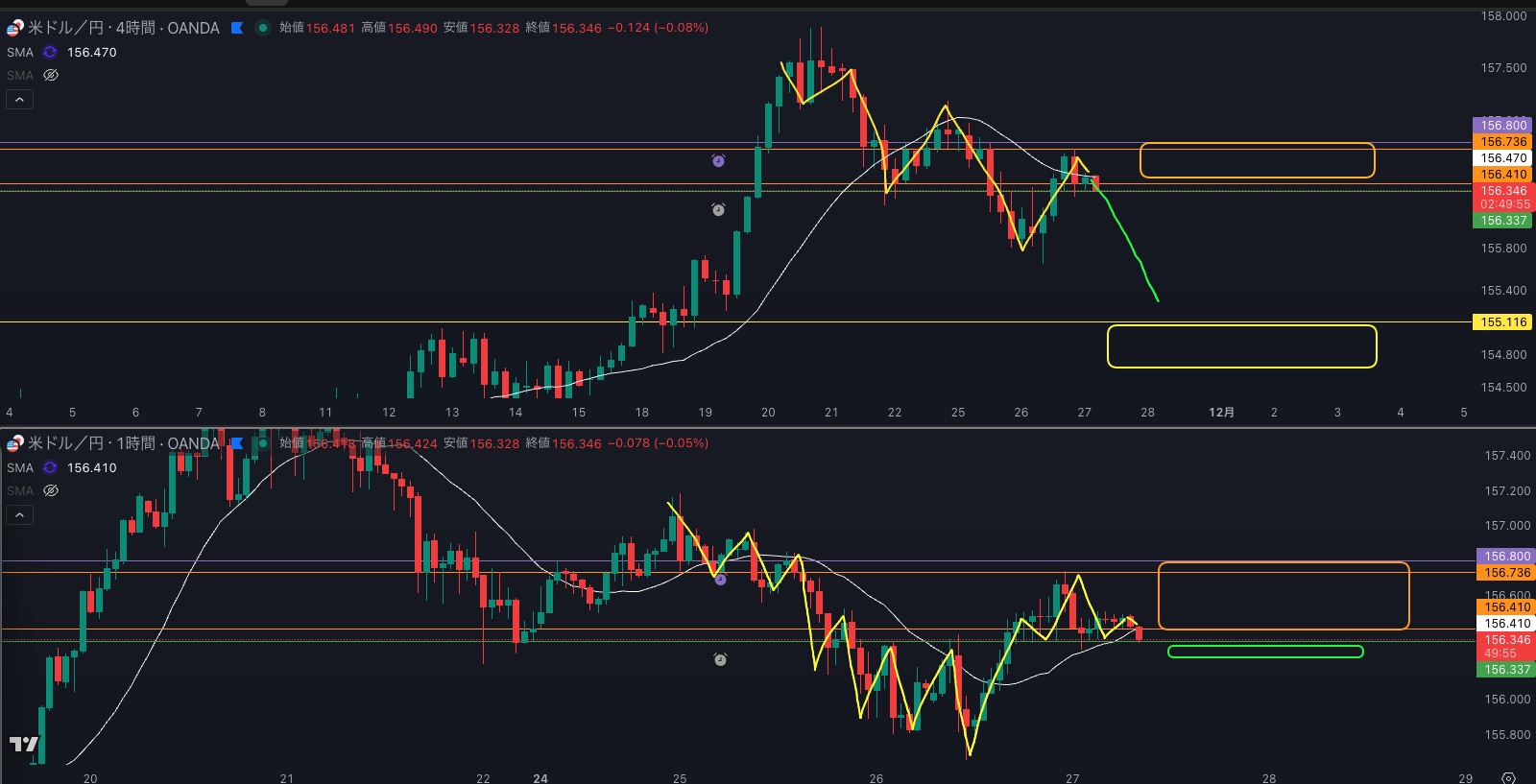Image resolution: width=1536 pixels, height=784 pixels.
Task: Click the SMA refresh icon on 1-hour chart
Action: pos(50,468)
